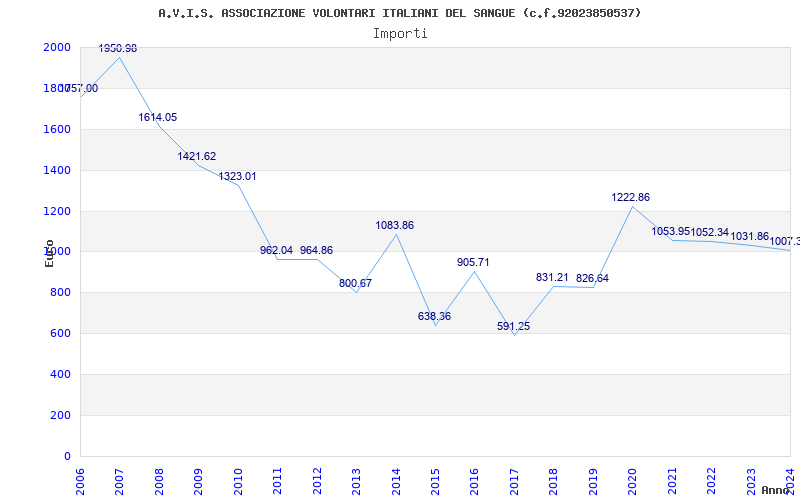
Task: Select the data label 1323.01
Action: [x=237, y=177]
